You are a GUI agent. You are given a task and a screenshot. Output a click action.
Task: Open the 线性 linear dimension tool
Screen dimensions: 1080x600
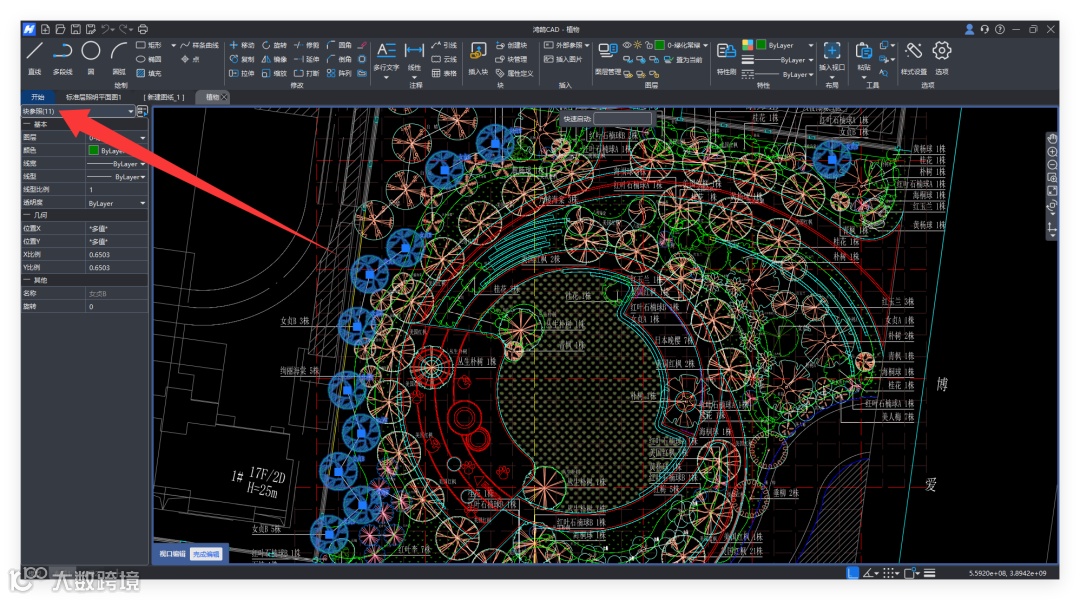click(414, 57)
